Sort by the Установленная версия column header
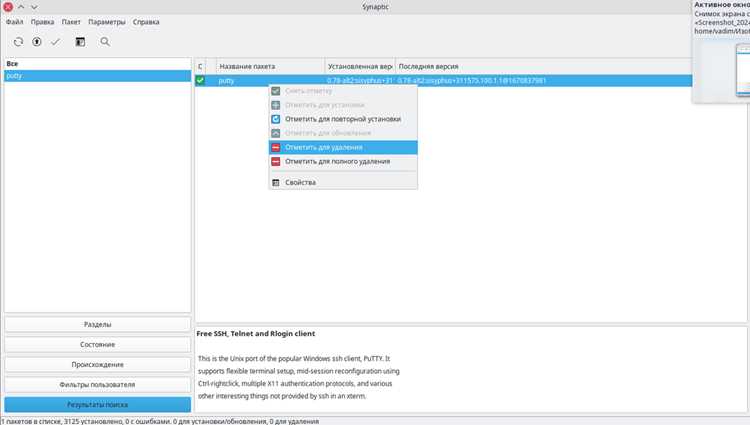 pos(360,66)
